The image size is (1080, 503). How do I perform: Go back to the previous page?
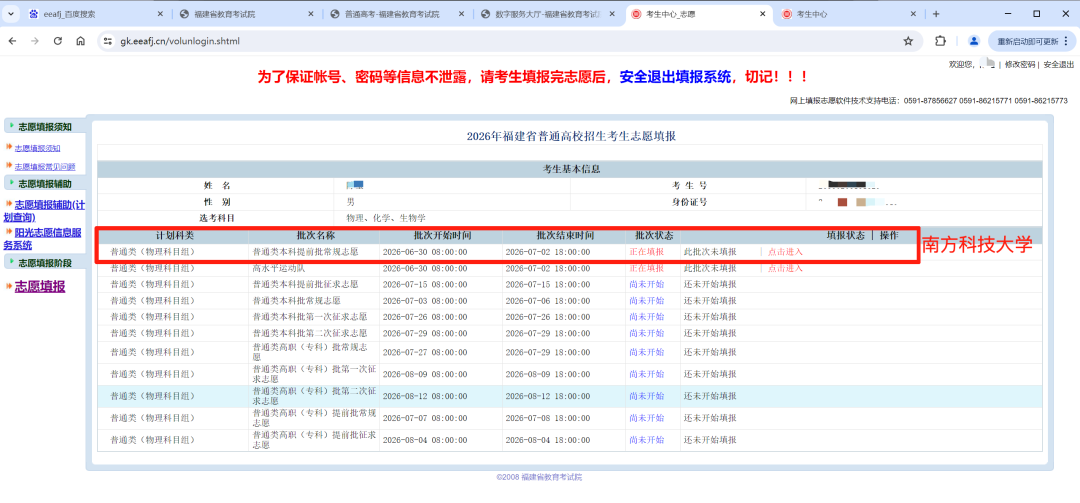pos(12,41)
